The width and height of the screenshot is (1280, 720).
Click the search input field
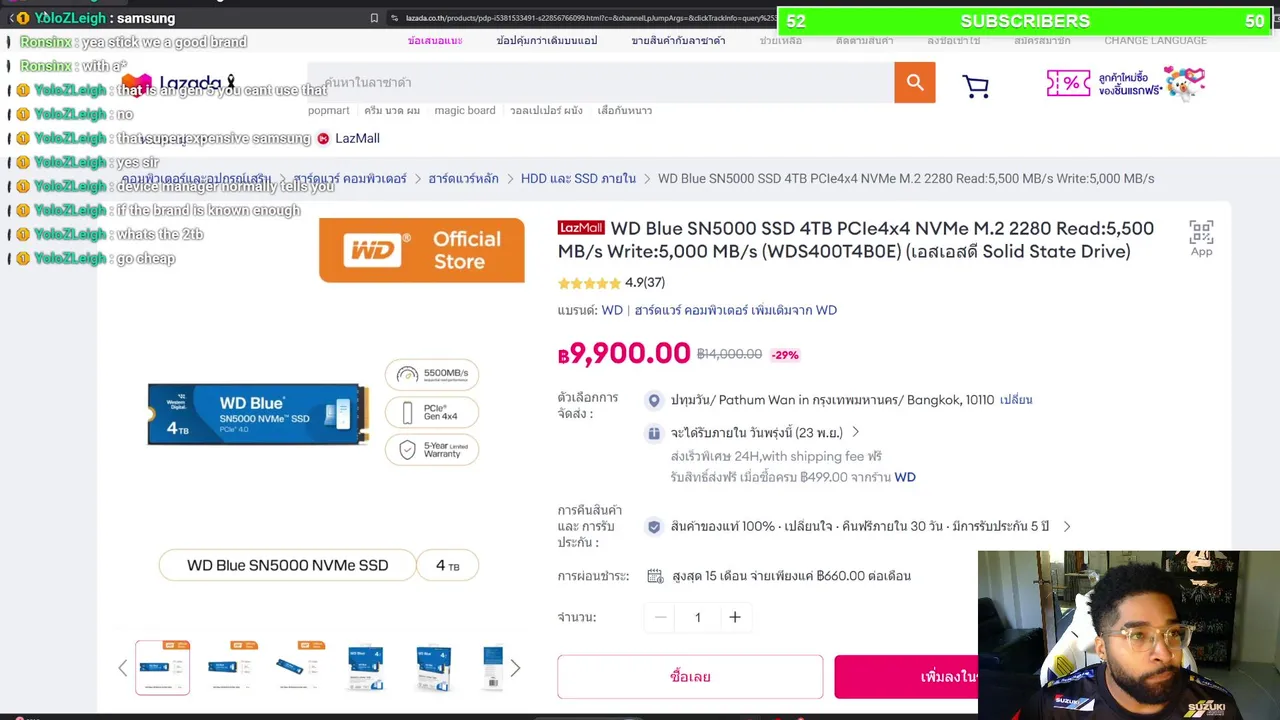point(601,83)
